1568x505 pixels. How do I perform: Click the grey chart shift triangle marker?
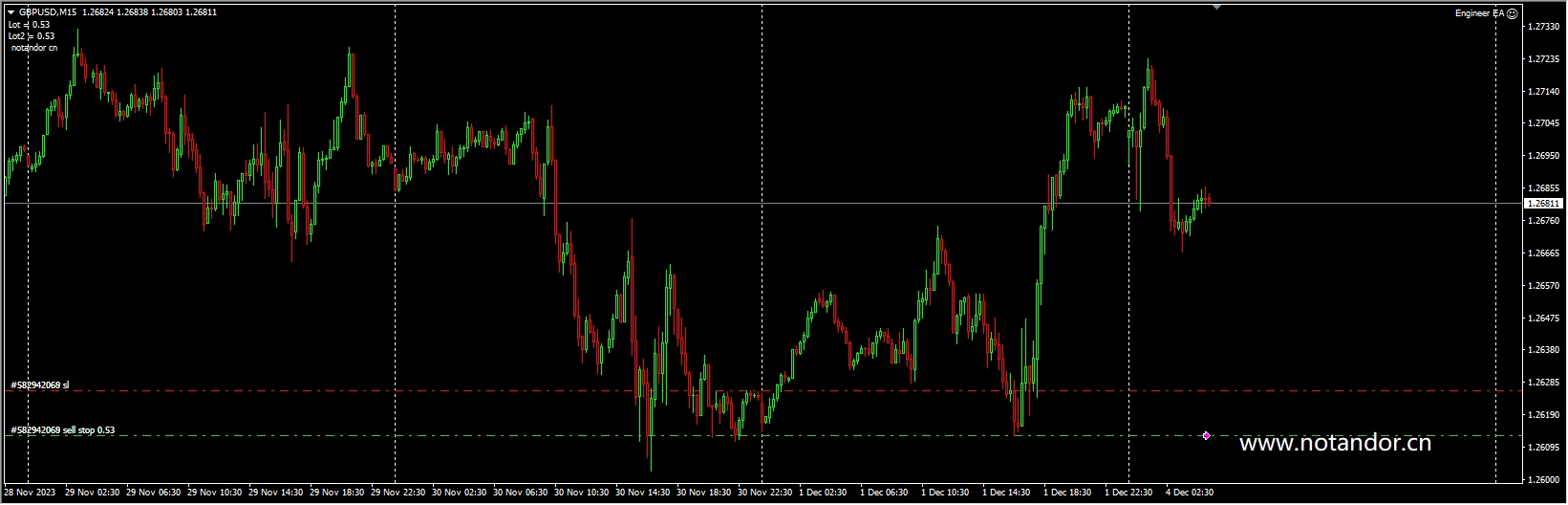1215,7
